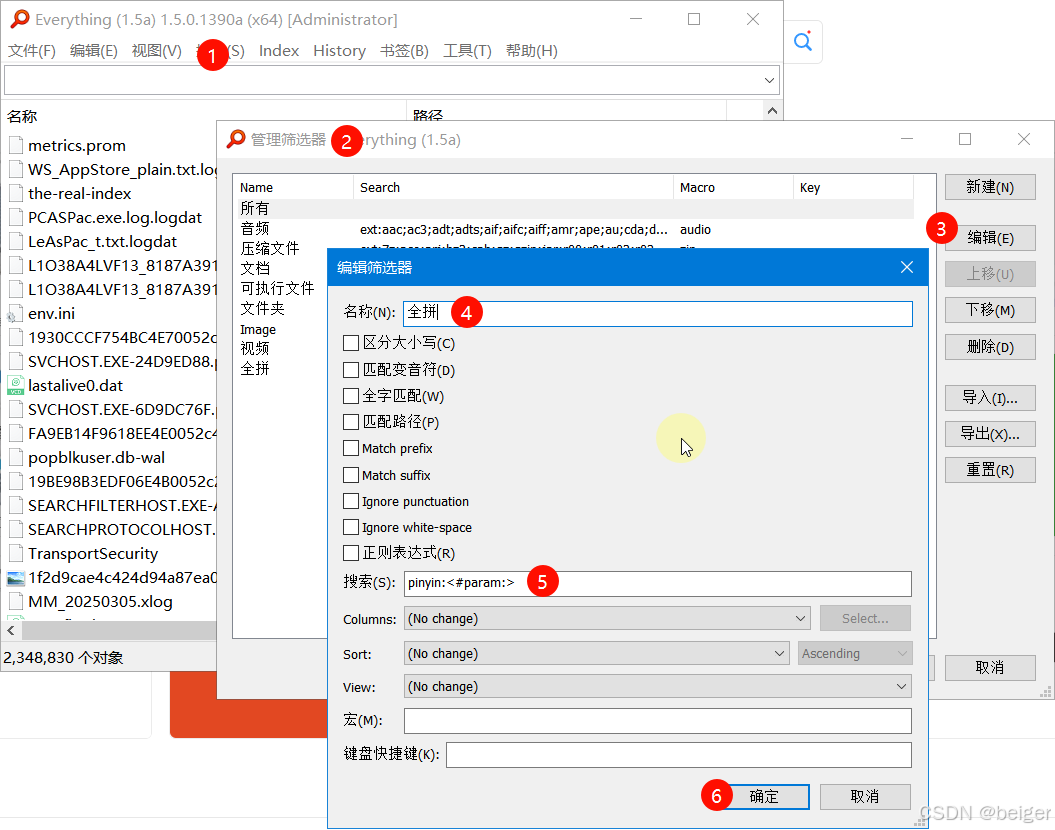Click the results list scroll-up arrow
This screenshot has height=830, width=1055.
point(772,110)
